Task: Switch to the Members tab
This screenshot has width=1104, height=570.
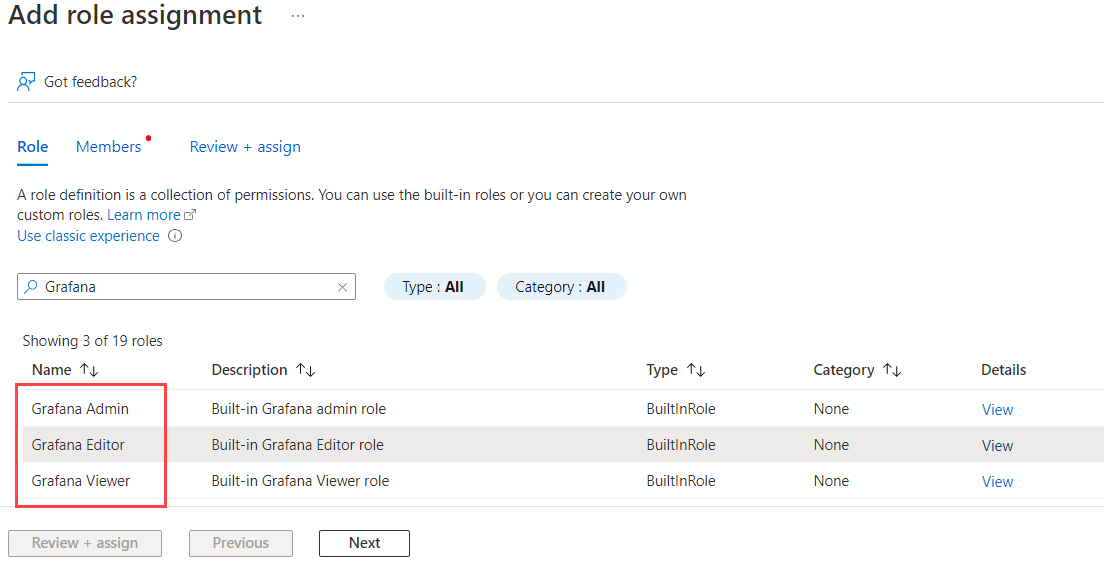Action: click(109, 147)
